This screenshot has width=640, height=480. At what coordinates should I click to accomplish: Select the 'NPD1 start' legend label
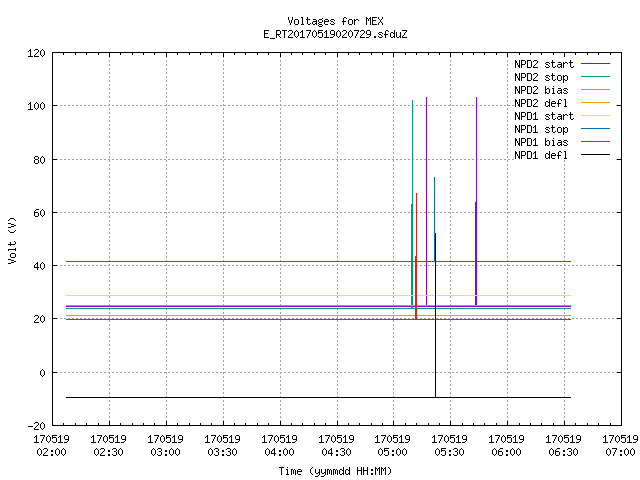(x=544, y=116)
